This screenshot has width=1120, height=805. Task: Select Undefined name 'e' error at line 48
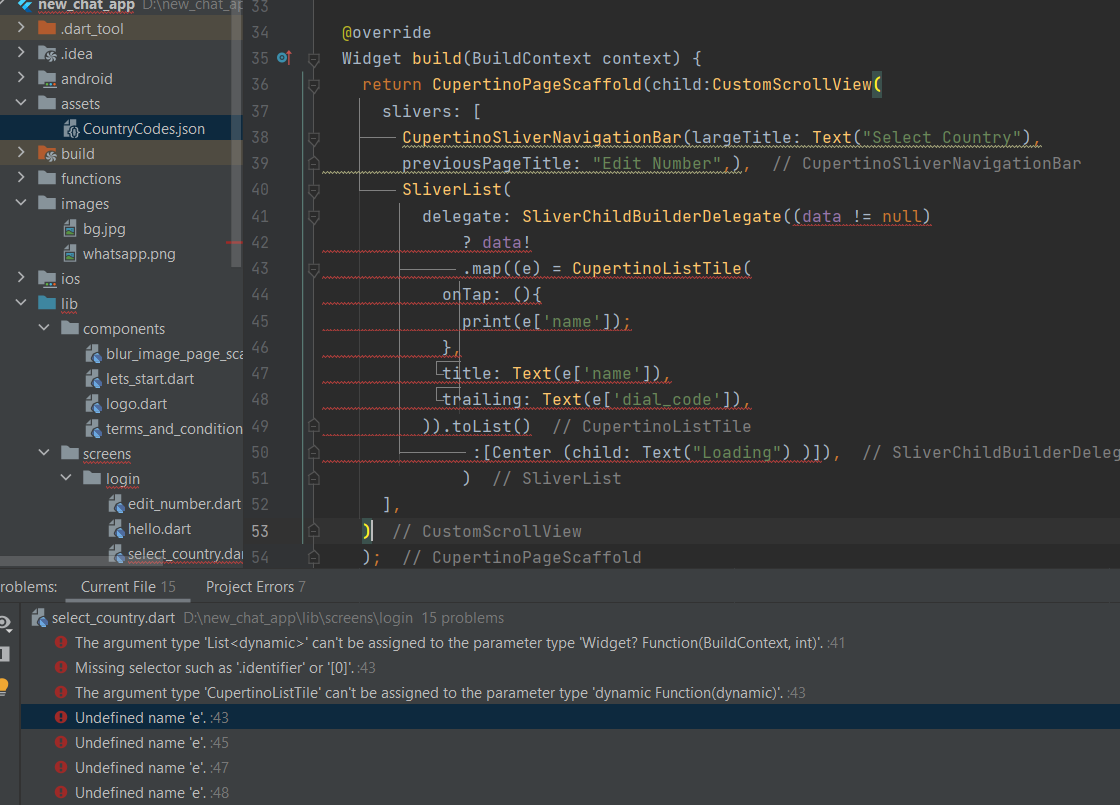point(569,793)
